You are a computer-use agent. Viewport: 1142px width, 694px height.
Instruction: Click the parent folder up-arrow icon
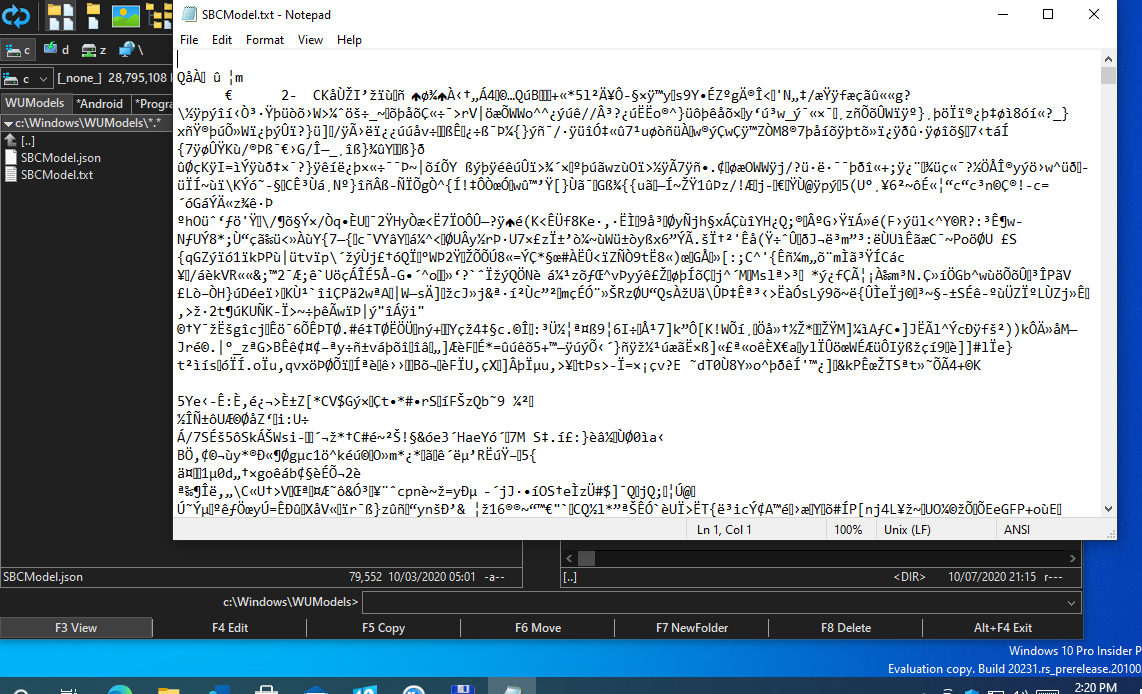[10, 141]
